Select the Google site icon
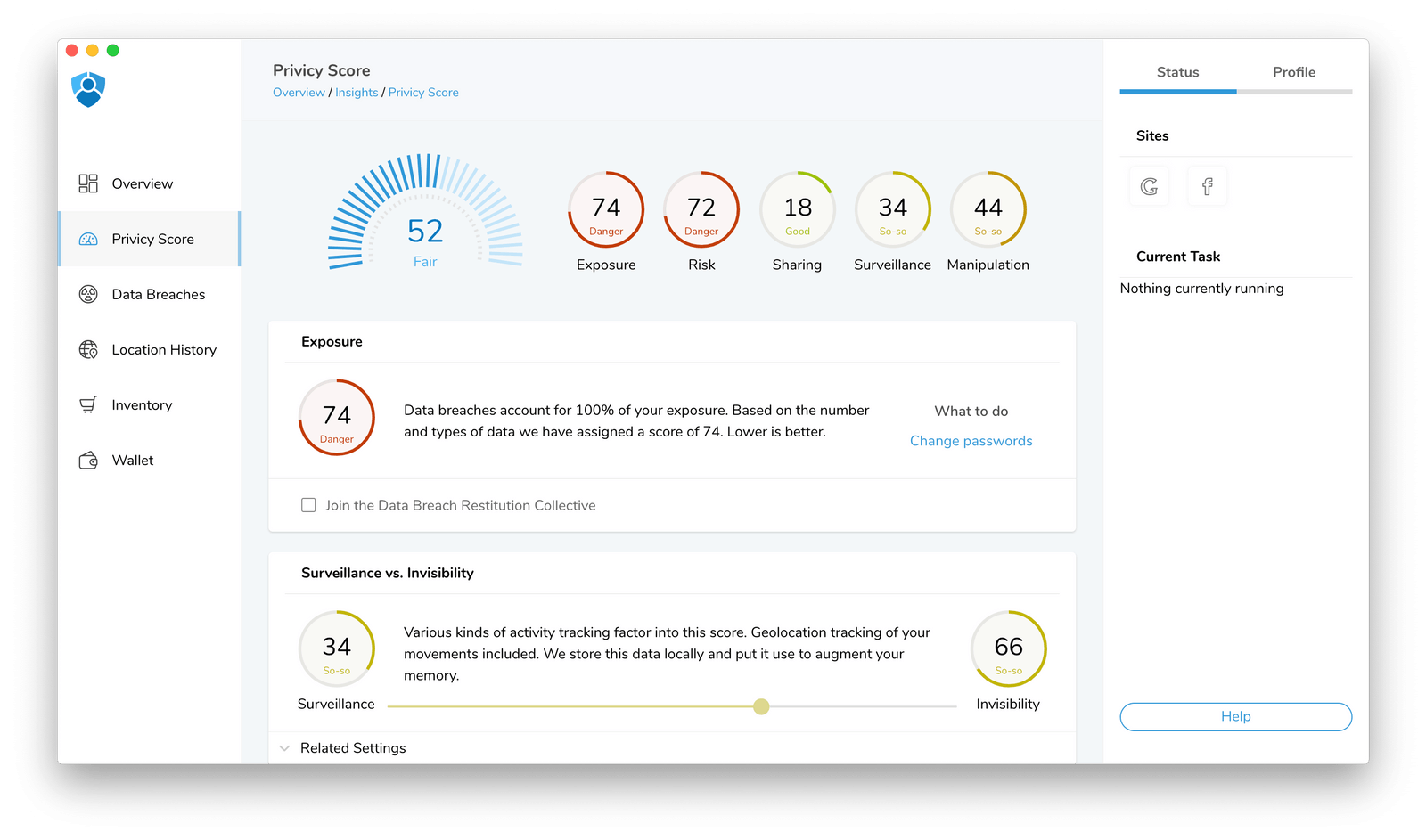Image resolution: width=1426 pixels, height=840 pixels. (1149, 186)
